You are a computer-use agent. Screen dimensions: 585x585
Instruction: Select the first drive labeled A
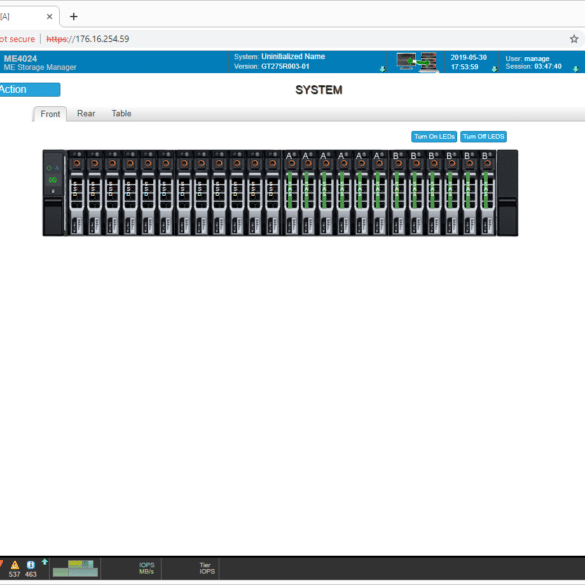(x=291, y=193)
